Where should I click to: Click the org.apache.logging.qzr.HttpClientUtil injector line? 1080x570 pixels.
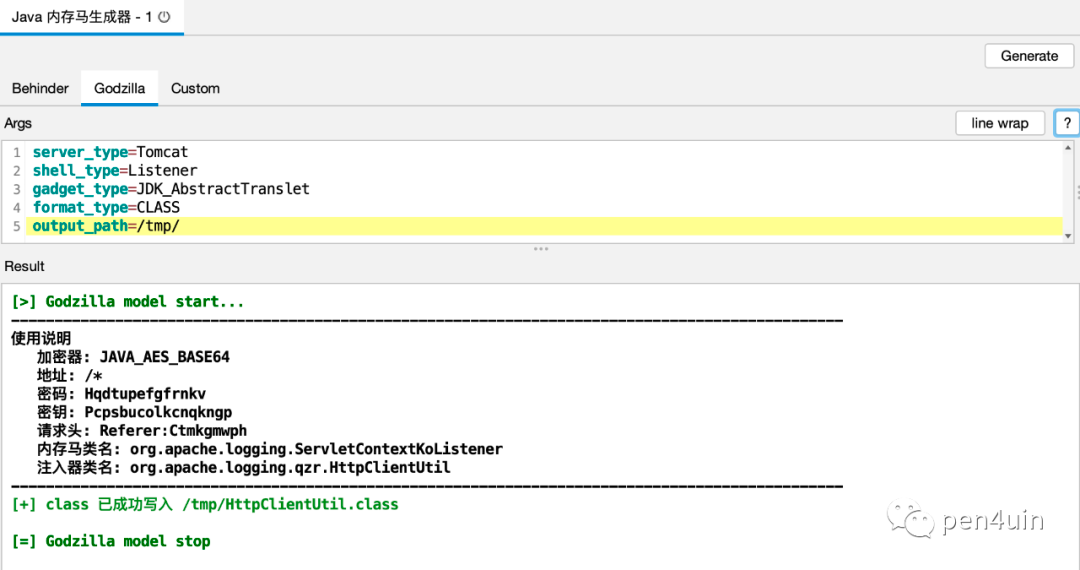tap(244, 467)
